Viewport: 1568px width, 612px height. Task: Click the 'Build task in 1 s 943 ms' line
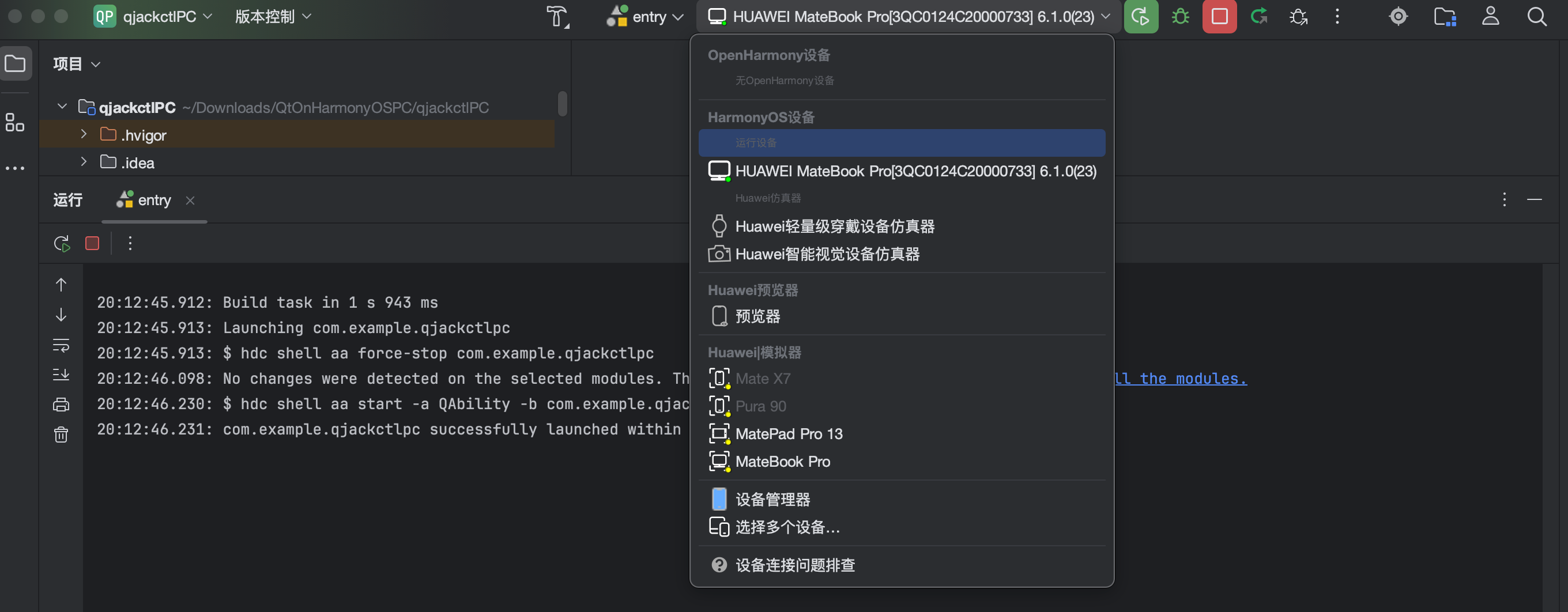[267, 303]
